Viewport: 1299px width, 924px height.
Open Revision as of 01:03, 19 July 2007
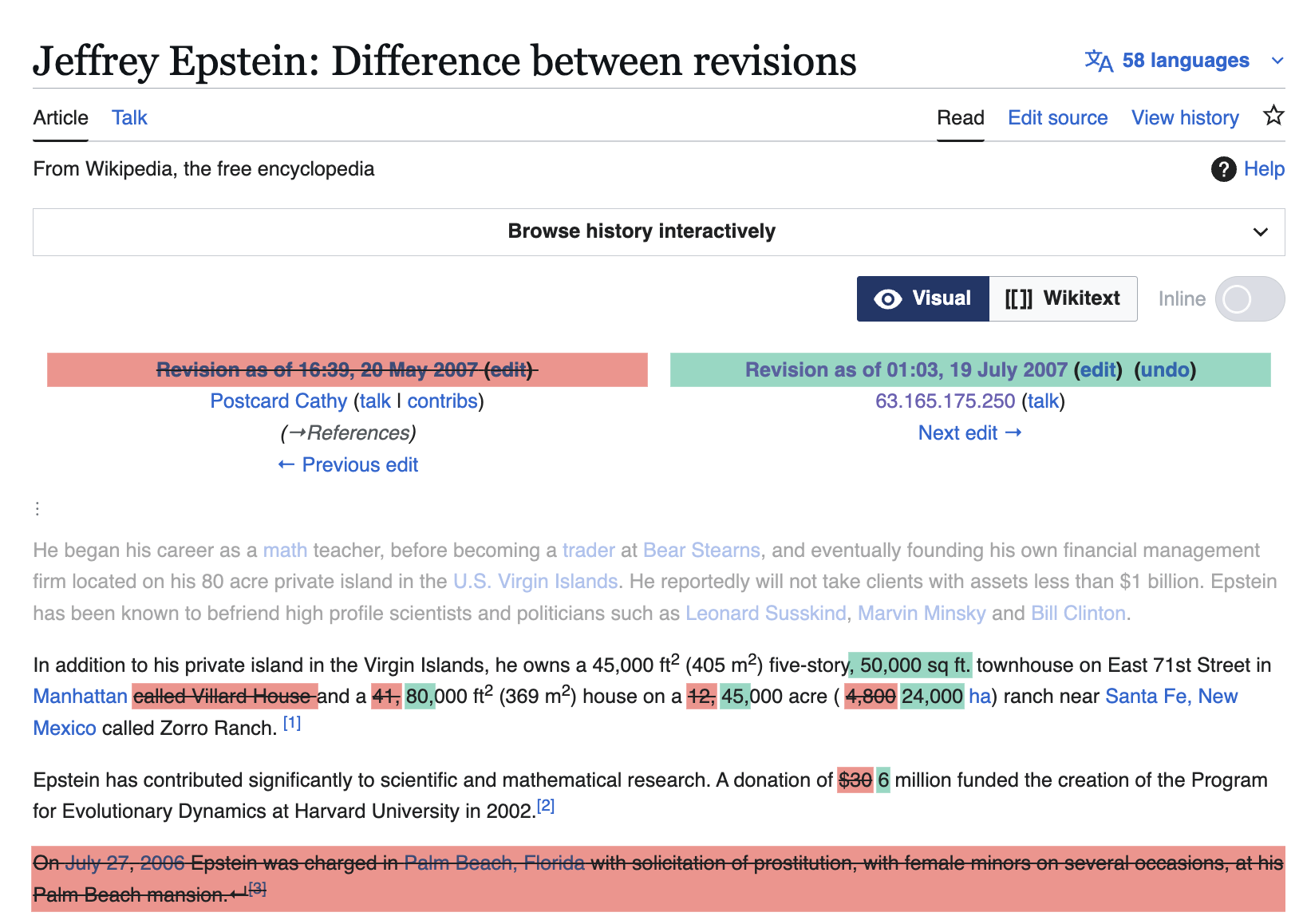[906, 370]
